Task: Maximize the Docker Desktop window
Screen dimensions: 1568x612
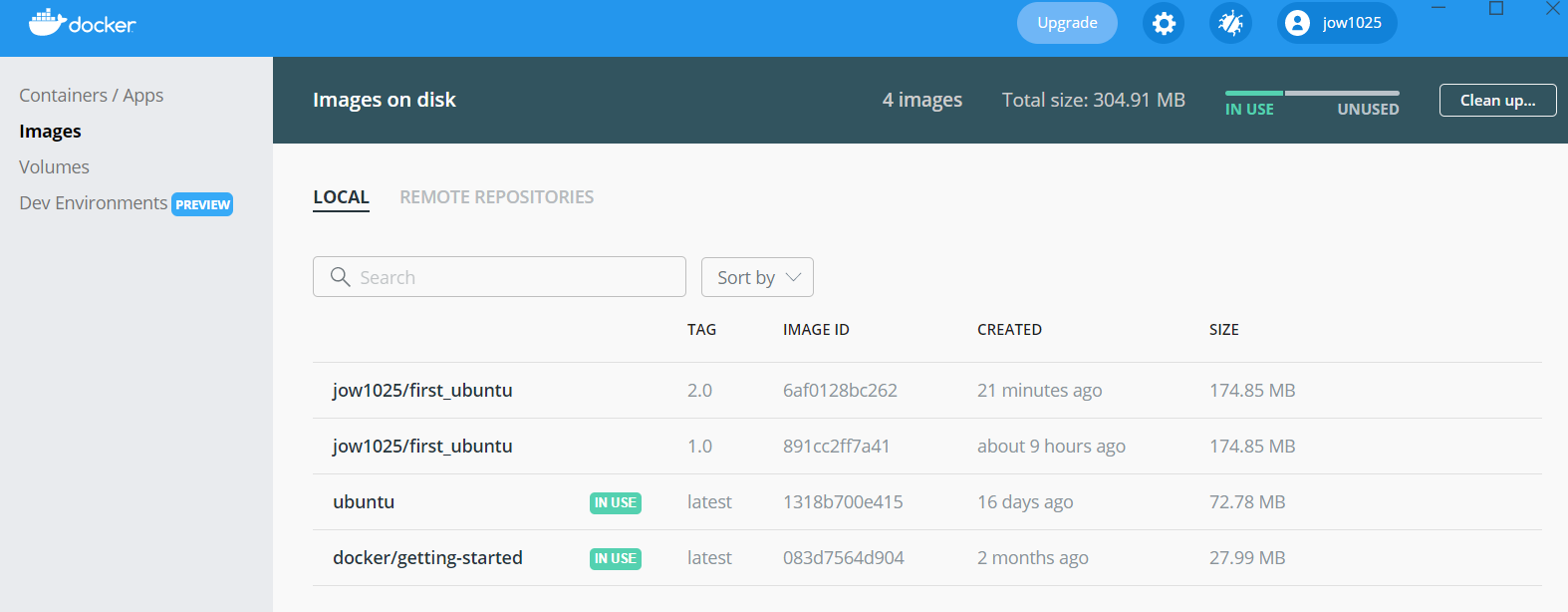Action: 1496,8
